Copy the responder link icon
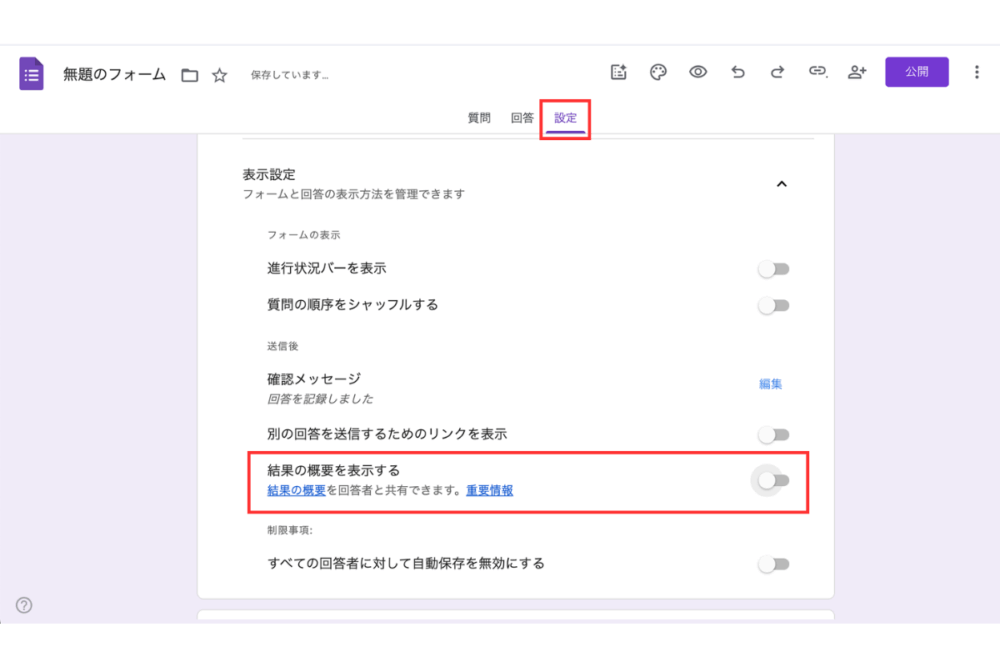Viewport: 1000px width, 667px height. [818, 72]
